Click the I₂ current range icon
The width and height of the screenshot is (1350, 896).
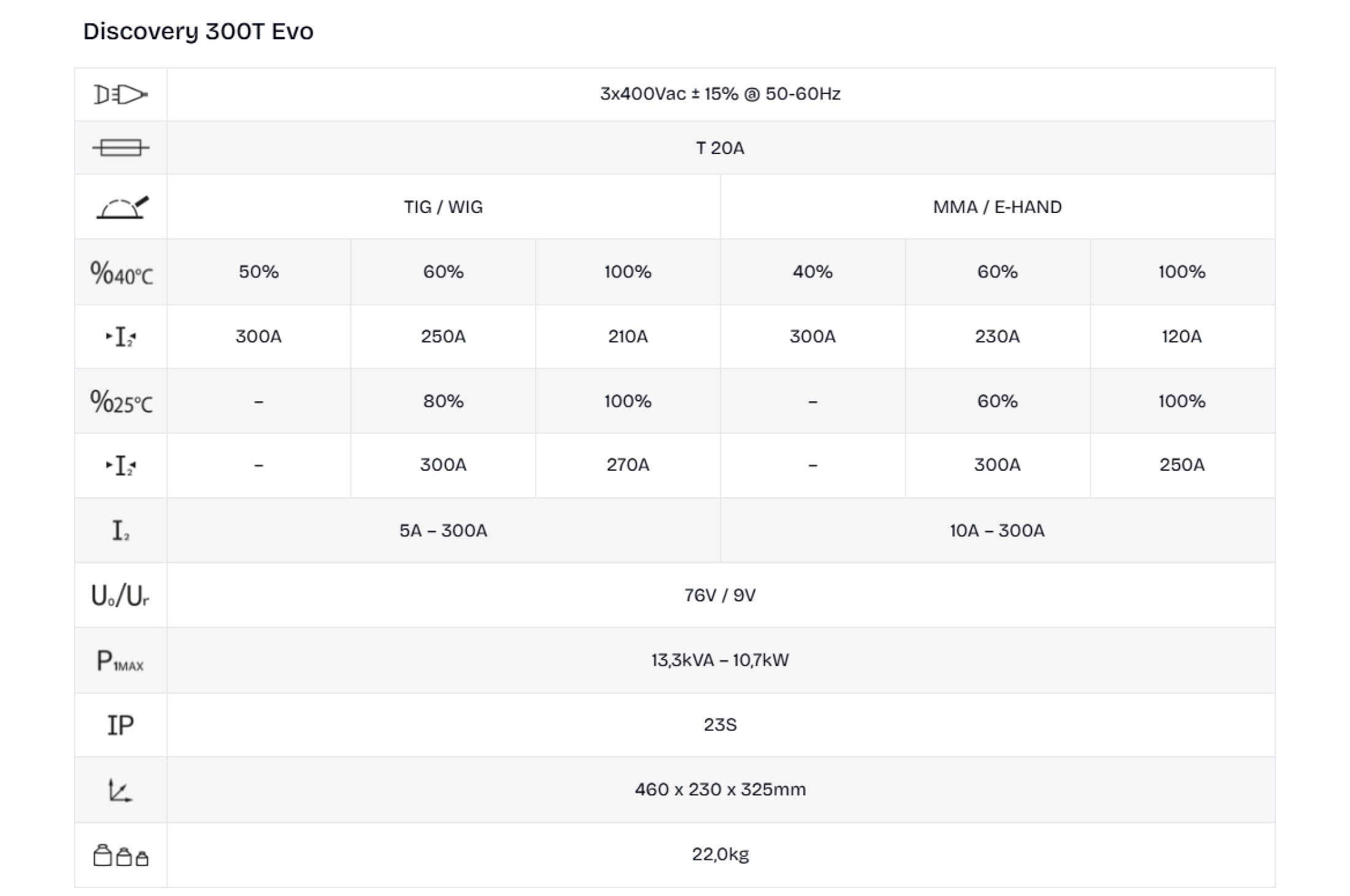(120, 531)
